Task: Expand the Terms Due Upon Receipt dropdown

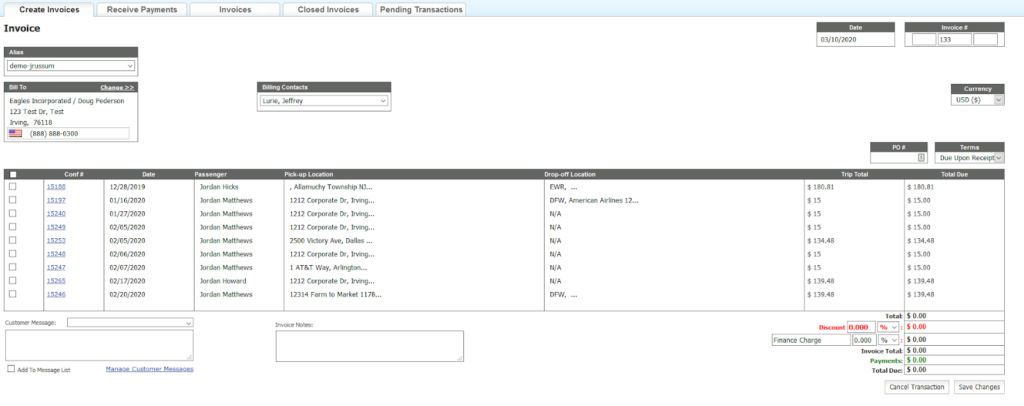Action: click(969, 158)
